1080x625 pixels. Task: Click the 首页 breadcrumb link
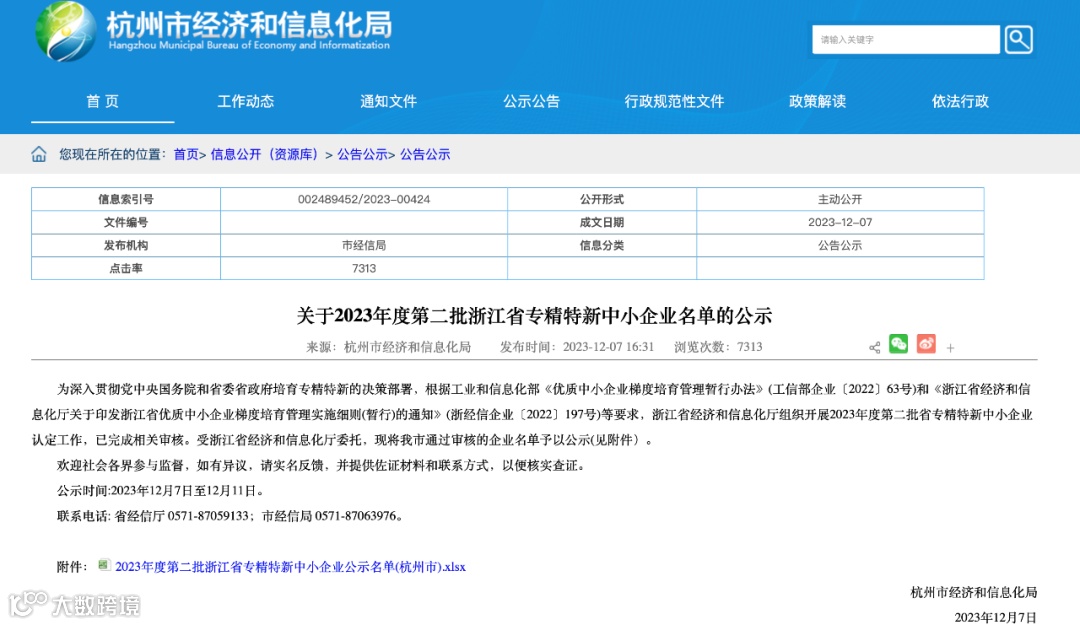pos(186,154)
